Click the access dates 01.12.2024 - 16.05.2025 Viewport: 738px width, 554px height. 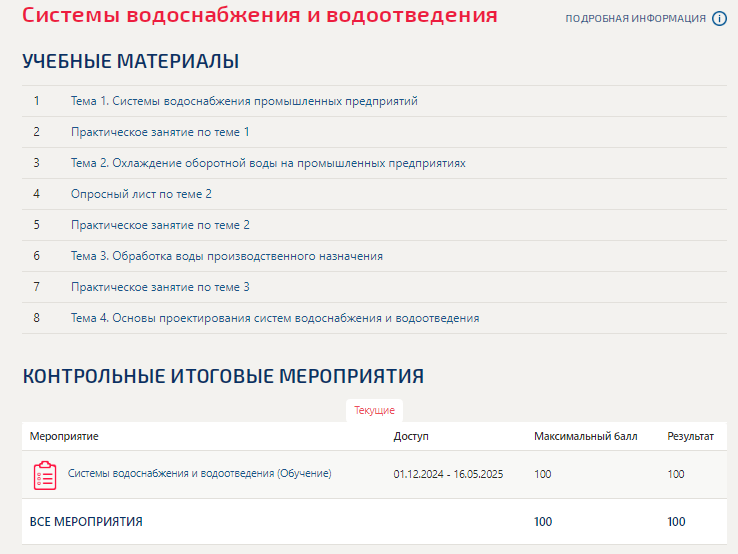448,474
